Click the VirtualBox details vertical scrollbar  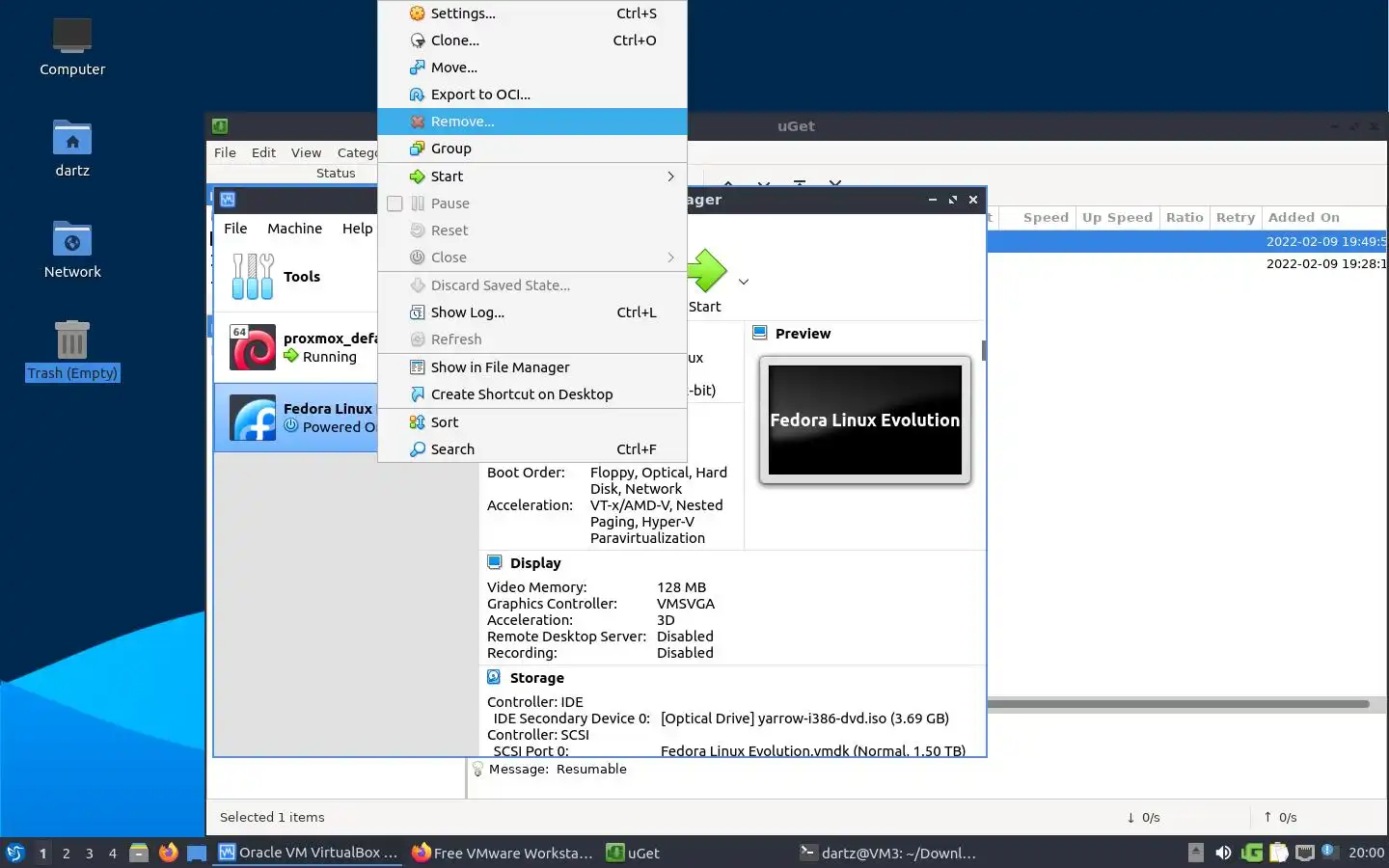click(983, 350)
